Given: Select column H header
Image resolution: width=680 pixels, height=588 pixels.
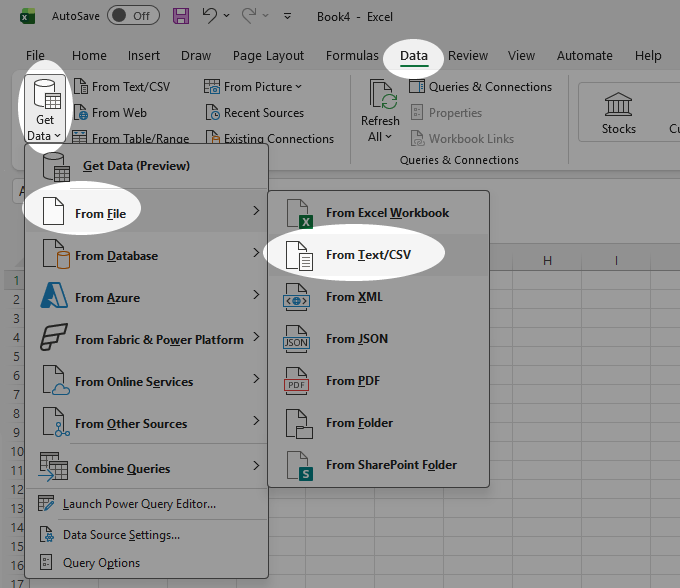Looking at the screenshot, I should 547,261.
